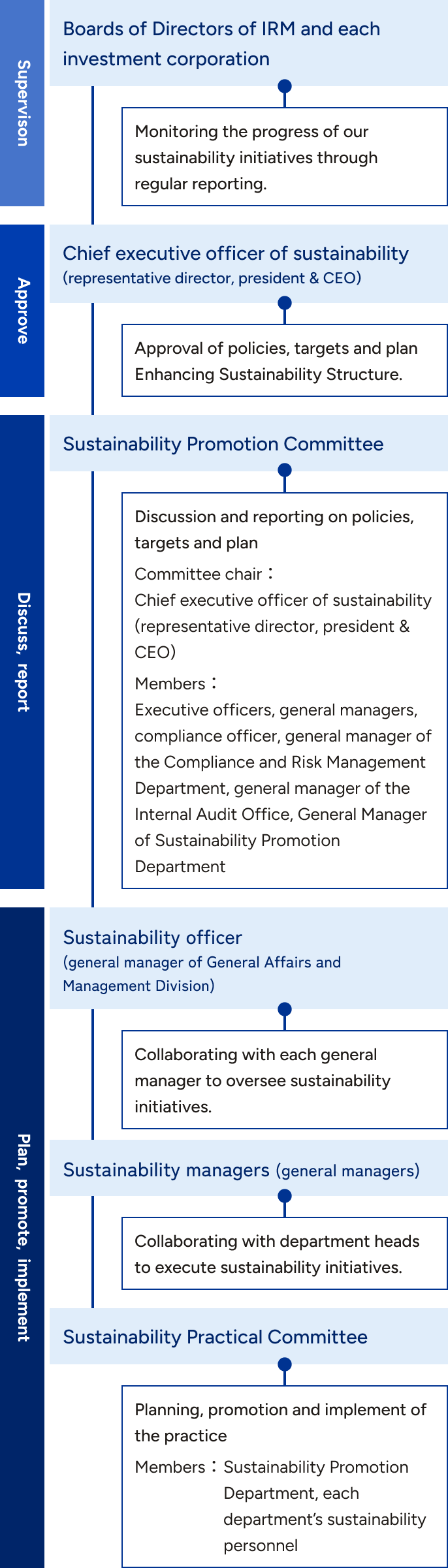Select the Approve side label
Image resolution: width=448 pixels, height=1568 pixels.
(22, 311)
